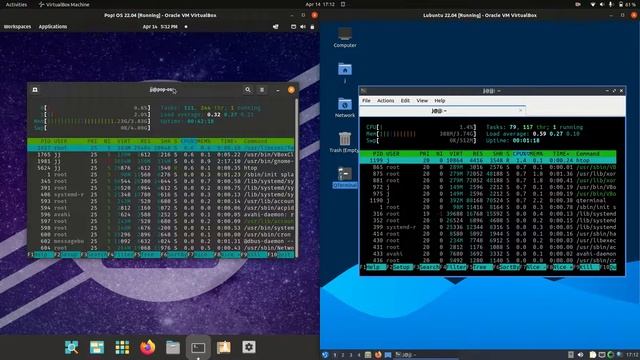Click the Pop!_OS panel clock Apr 14

(x=160, y=27)
